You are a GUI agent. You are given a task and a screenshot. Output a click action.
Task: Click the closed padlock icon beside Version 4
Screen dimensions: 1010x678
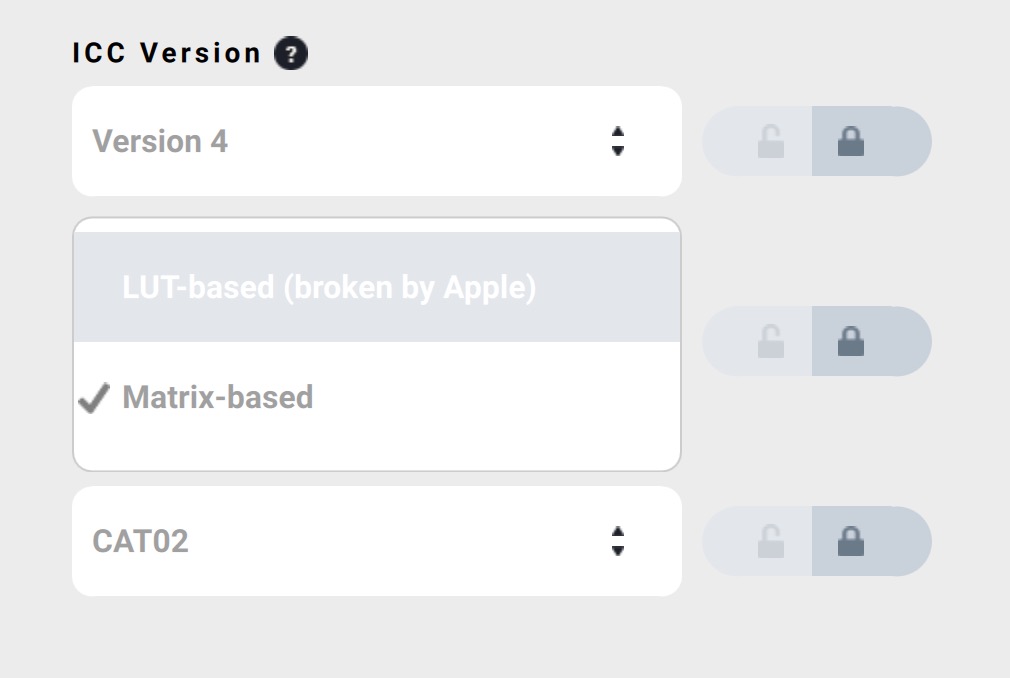click(851, 142)
